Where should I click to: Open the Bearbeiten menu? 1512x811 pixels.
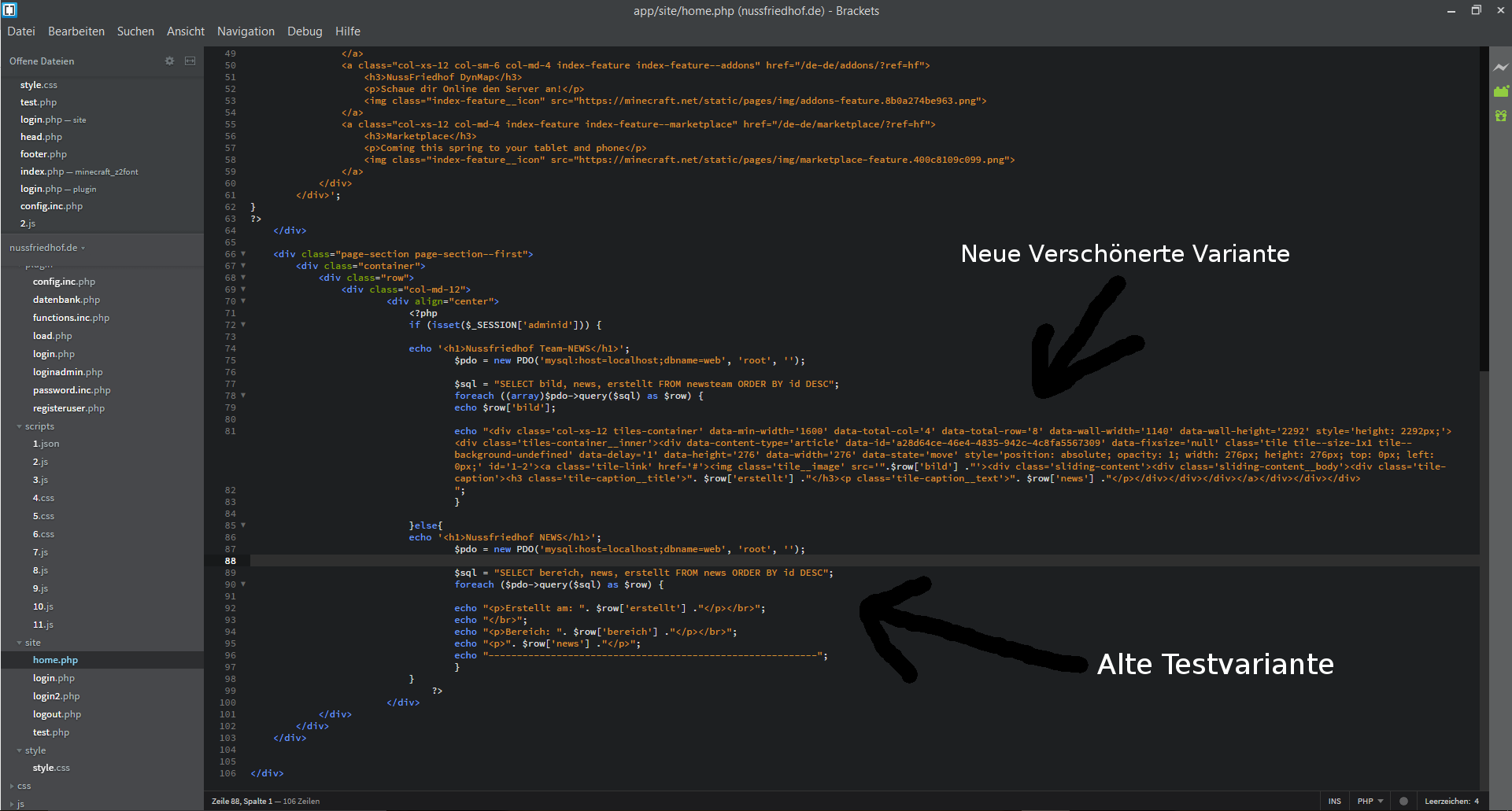click(76, 31)
